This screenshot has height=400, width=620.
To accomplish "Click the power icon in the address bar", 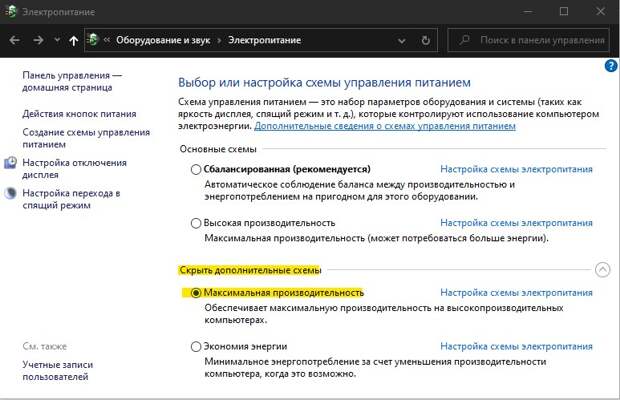I will [x=92, y=40].
